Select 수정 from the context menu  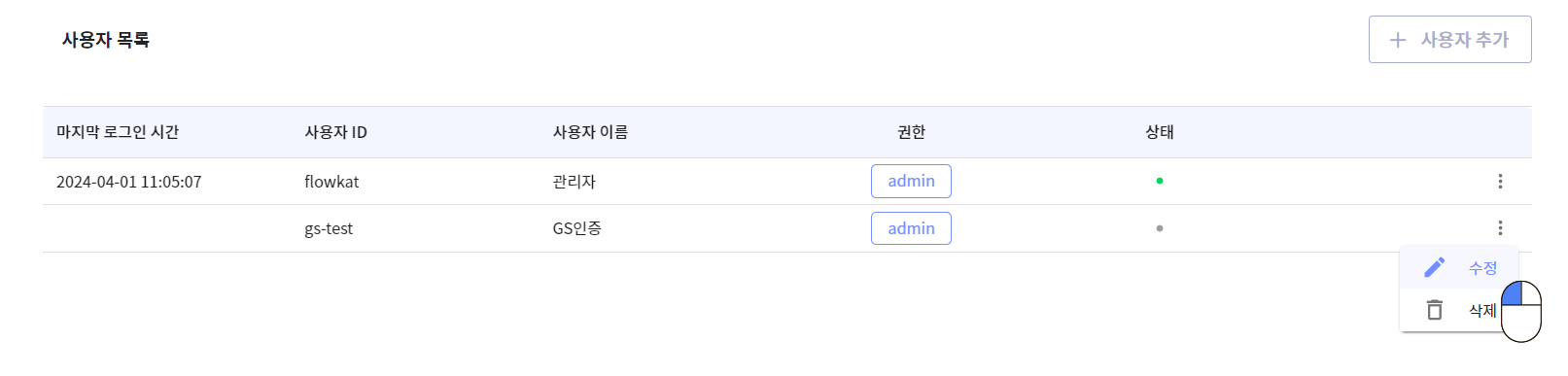click(x=1481, y=267)
